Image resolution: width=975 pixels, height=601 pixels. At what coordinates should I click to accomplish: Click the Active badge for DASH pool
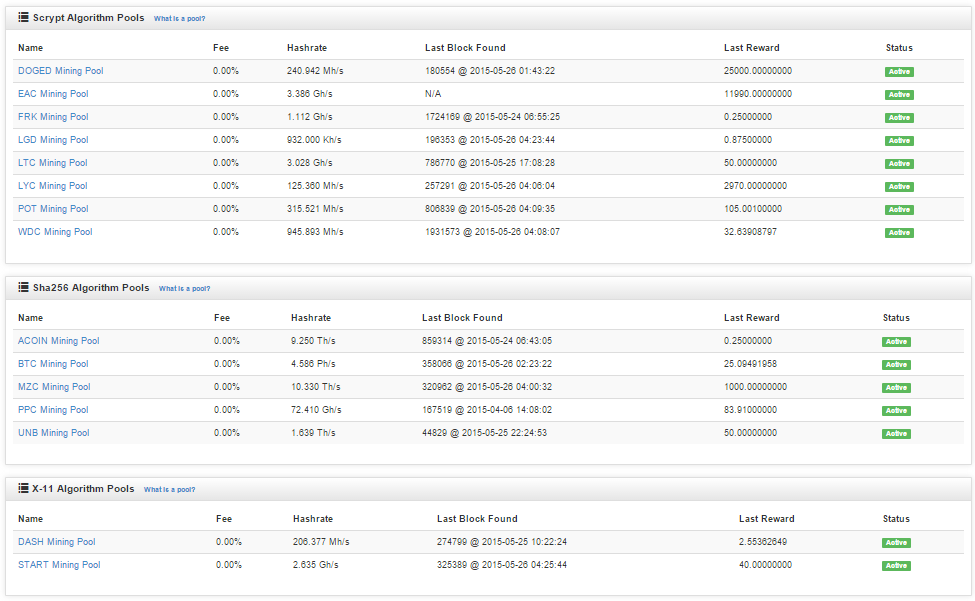(x=896, y=543)
